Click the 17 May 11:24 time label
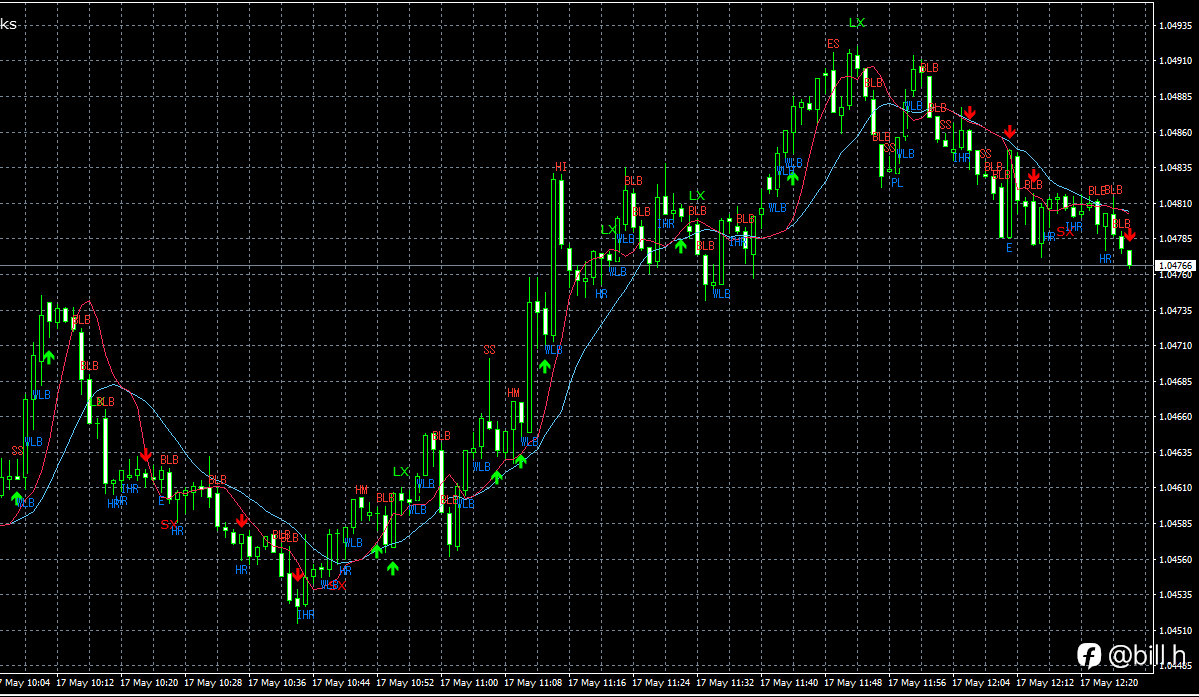The height and width of the screenshot is (697, 1199). click(x=661, y=683)
